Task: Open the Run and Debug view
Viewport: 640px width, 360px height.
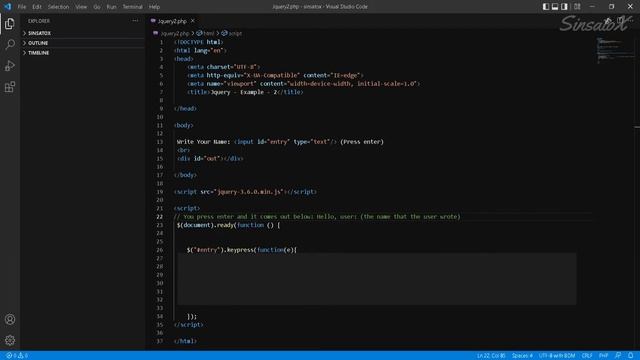Action: [x=10, y=65]
